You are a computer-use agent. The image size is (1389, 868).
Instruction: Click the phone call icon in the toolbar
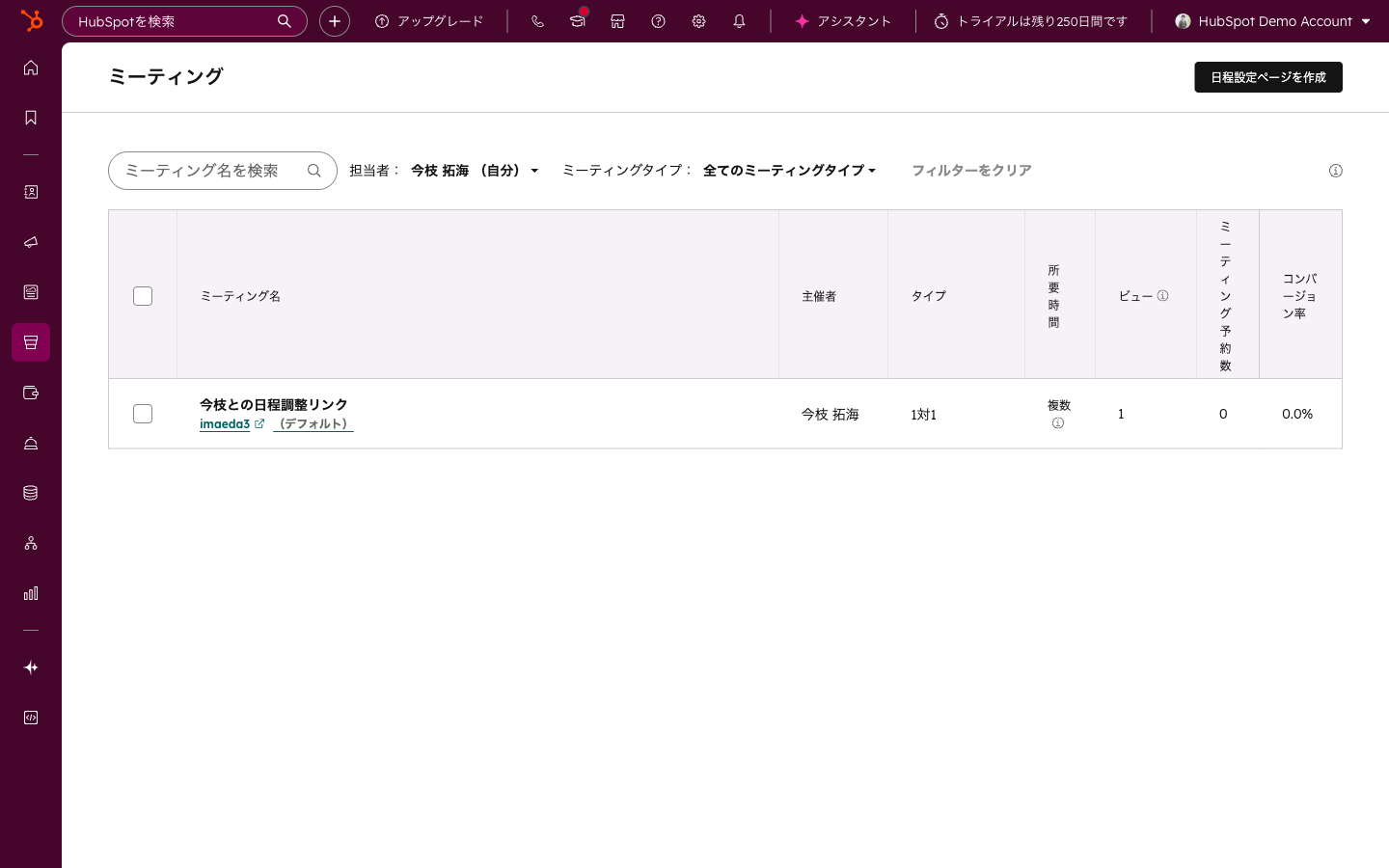(x=537, y=20)
